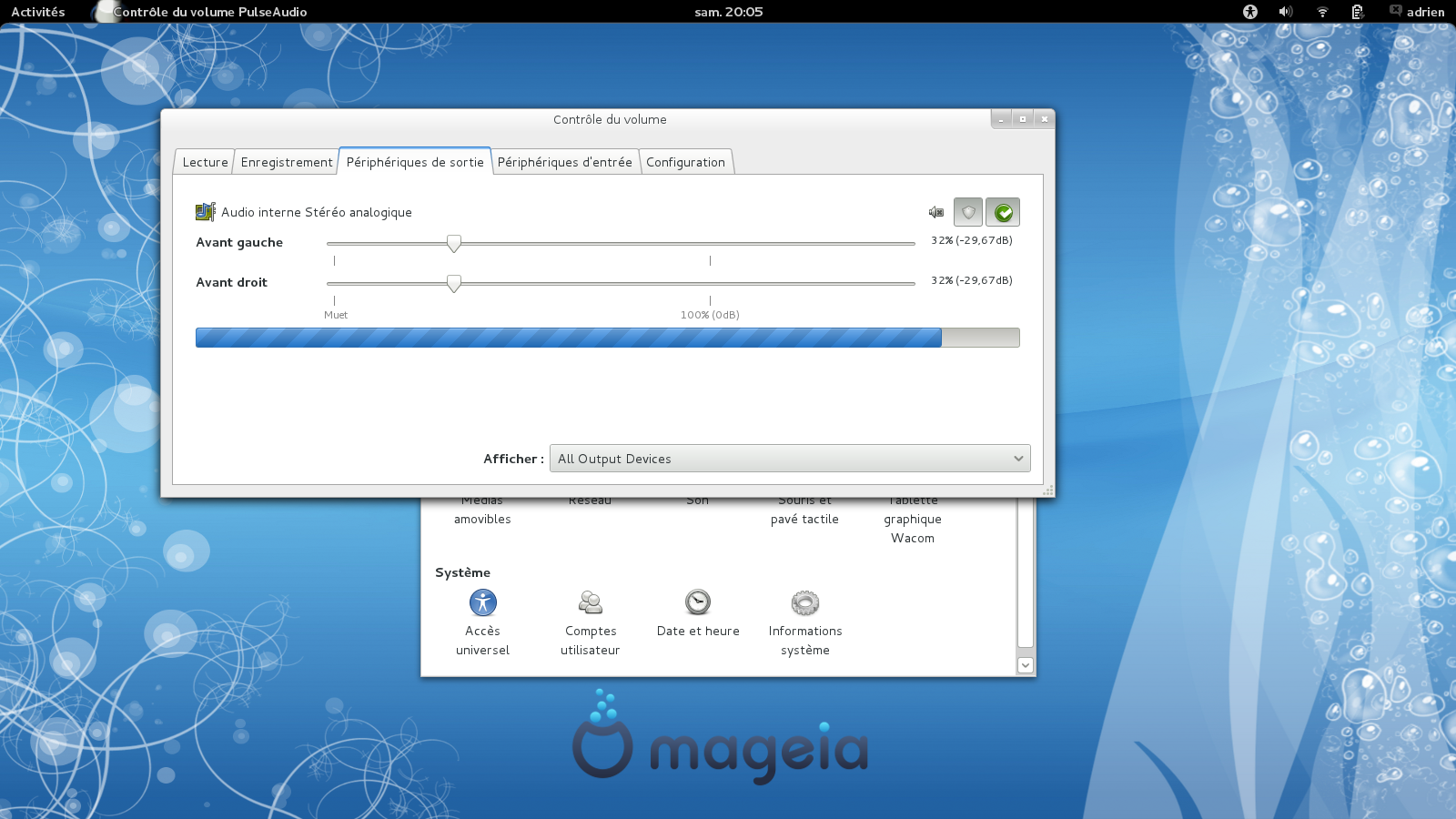Mute the Audio interne output device

tap(935, 212)
